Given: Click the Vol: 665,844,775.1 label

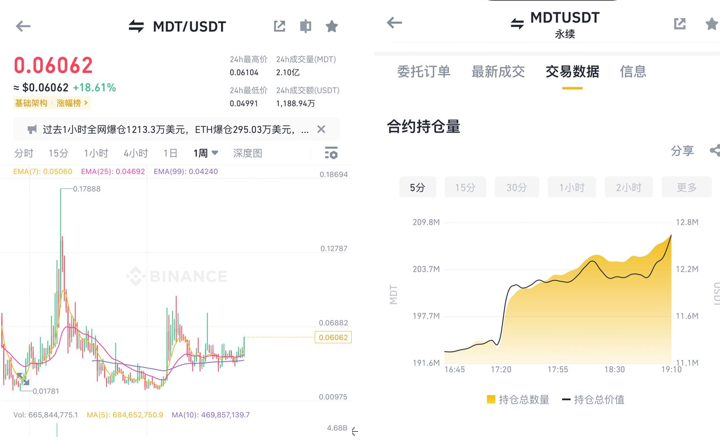Looking at the screenshot, I should pos(45,415).
